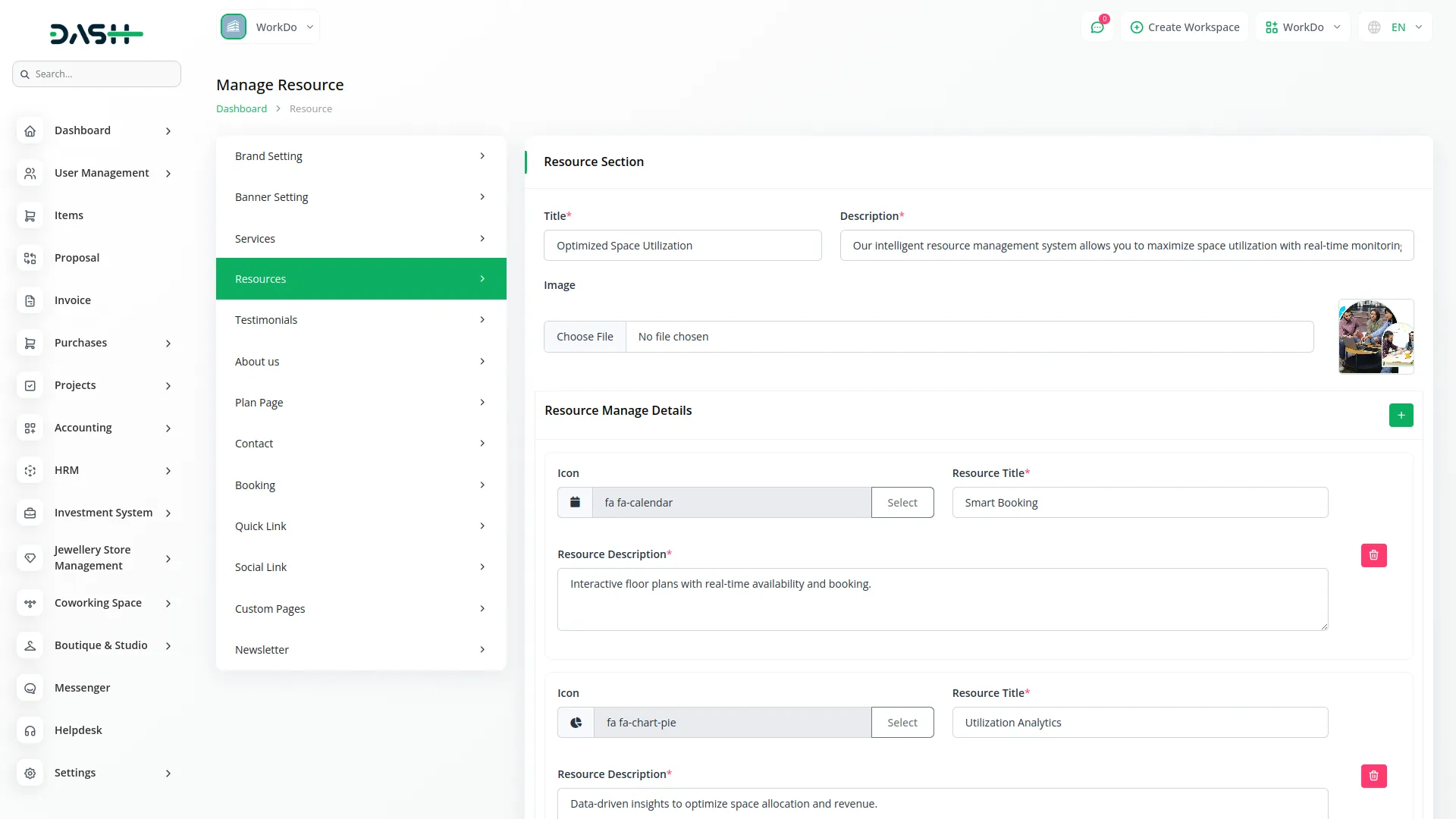Screen dimensions: 1456x819
Task: Click Choose File to upload an image
Action: pyautogui.click(x=585, y=336)
